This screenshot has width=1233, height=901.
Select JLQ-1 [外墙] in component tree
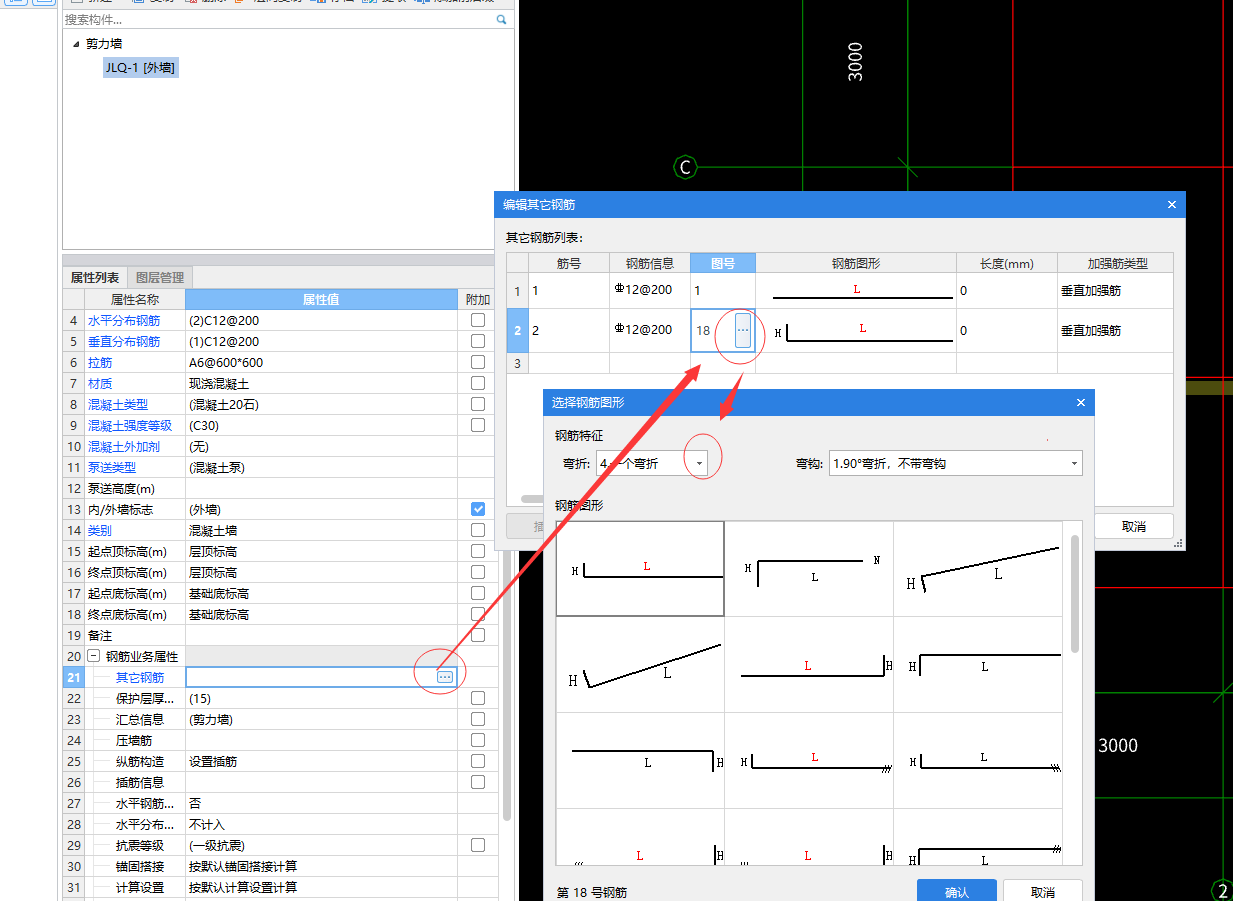click(140, 68)
